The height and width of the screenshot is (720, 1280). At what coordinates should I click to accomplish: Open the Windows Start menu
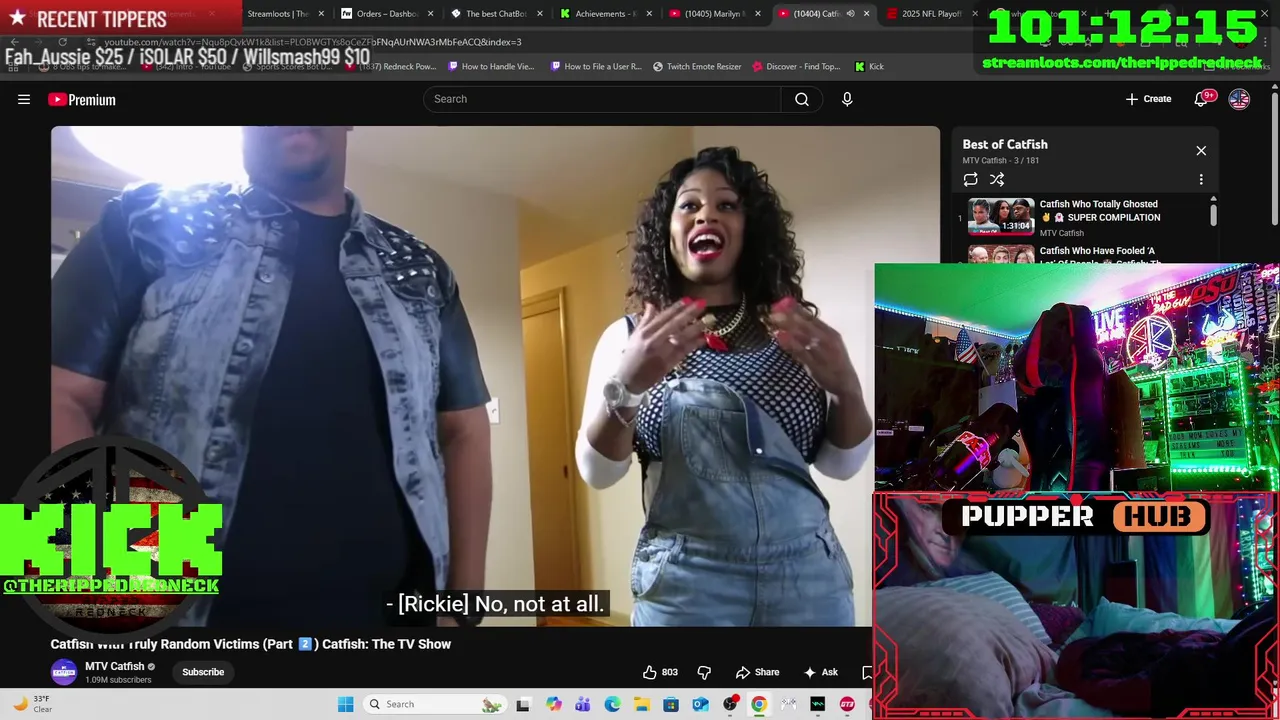coord(346,704)
